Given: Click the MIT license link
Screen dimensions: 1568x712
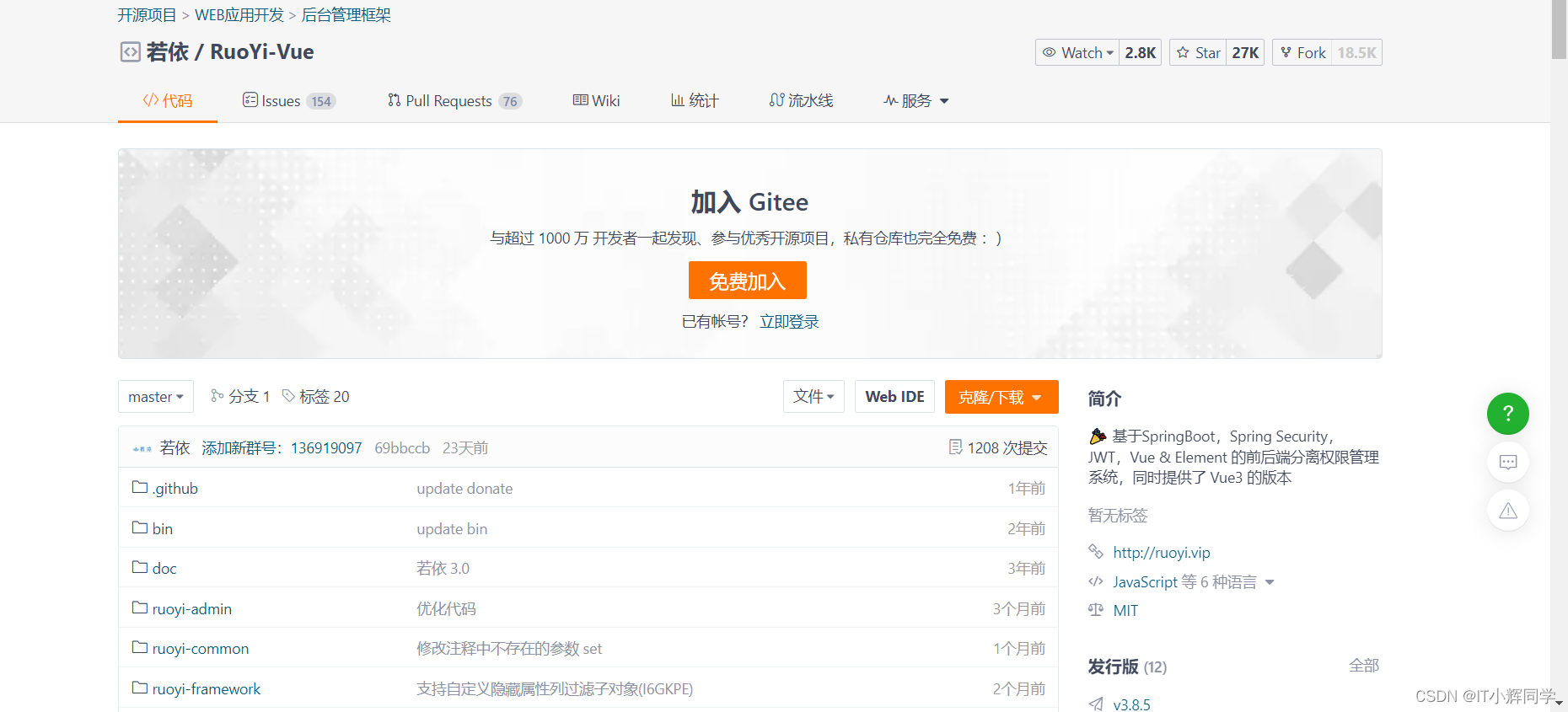Looking at the screenshot, I should [x=1125, y=611].
